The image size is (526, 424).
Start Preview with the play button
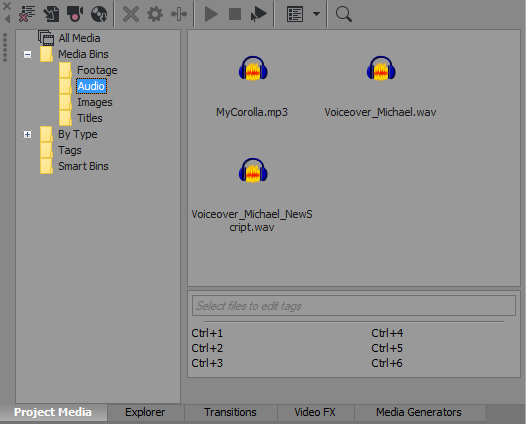pyautogui.click(x=211, y=14)
